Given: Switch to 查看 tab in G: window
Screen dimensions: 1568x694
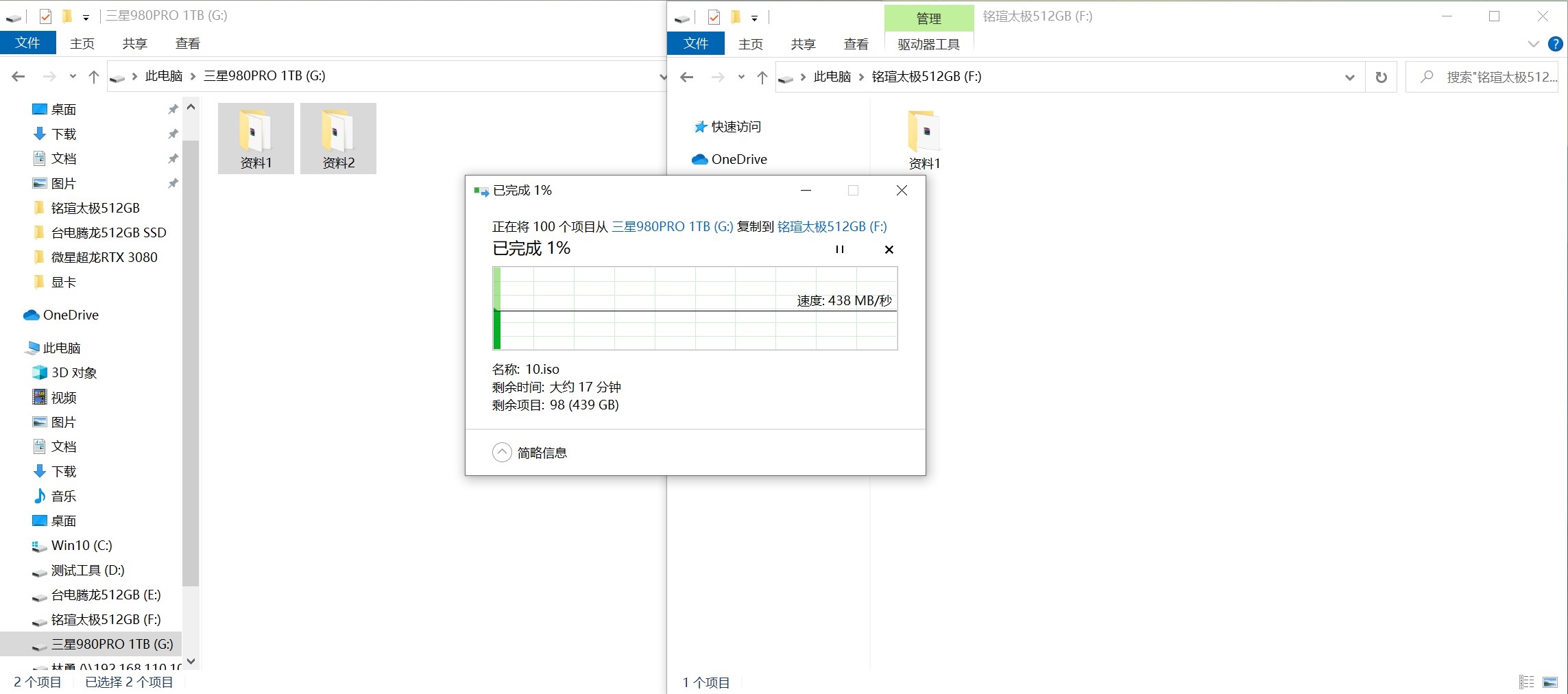Looking at the screenshot, I should pyautogui.click(x=187, y=43).
